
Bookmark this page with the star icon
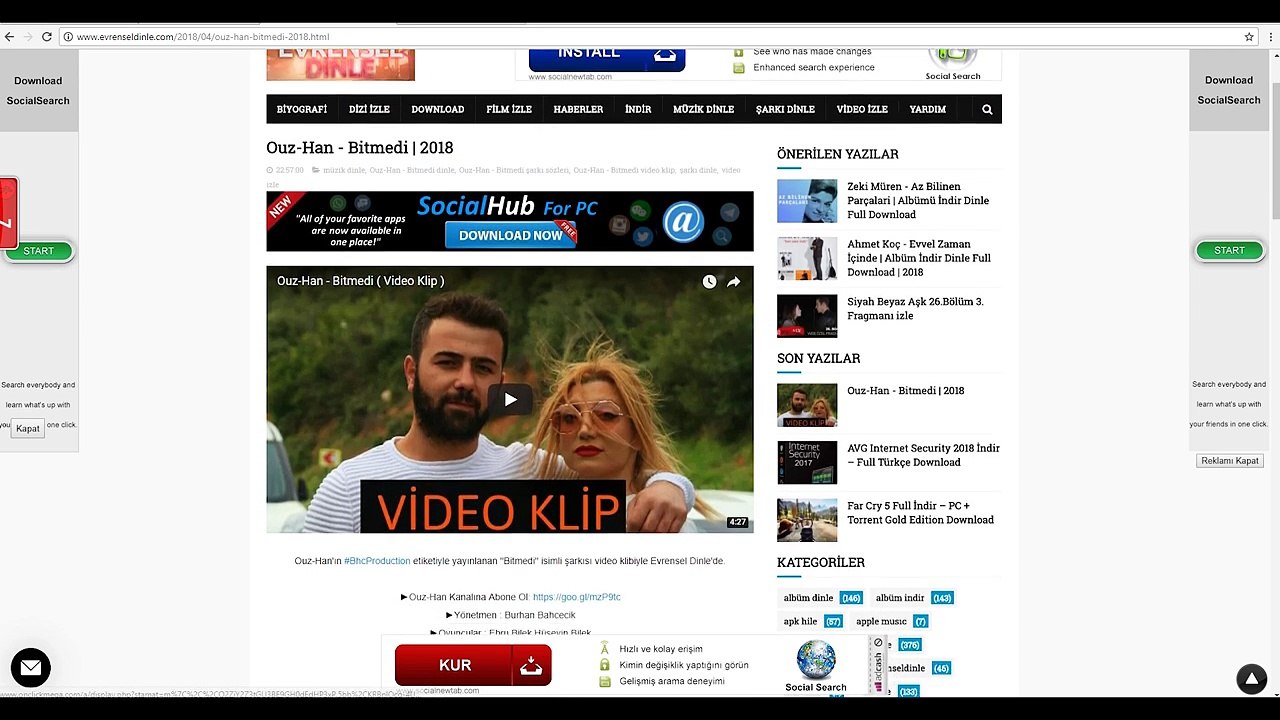[1249, 37]
